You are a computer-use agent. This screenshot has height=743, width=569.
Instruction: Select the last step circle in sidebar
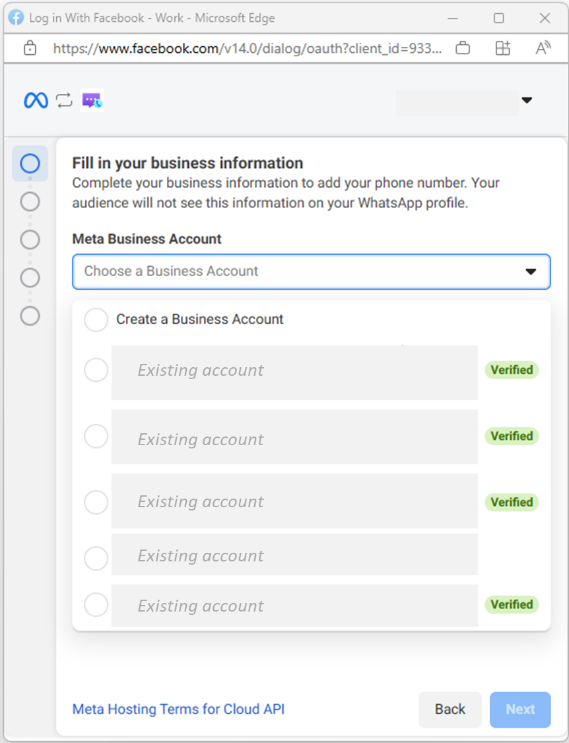[x=30, y=316]
